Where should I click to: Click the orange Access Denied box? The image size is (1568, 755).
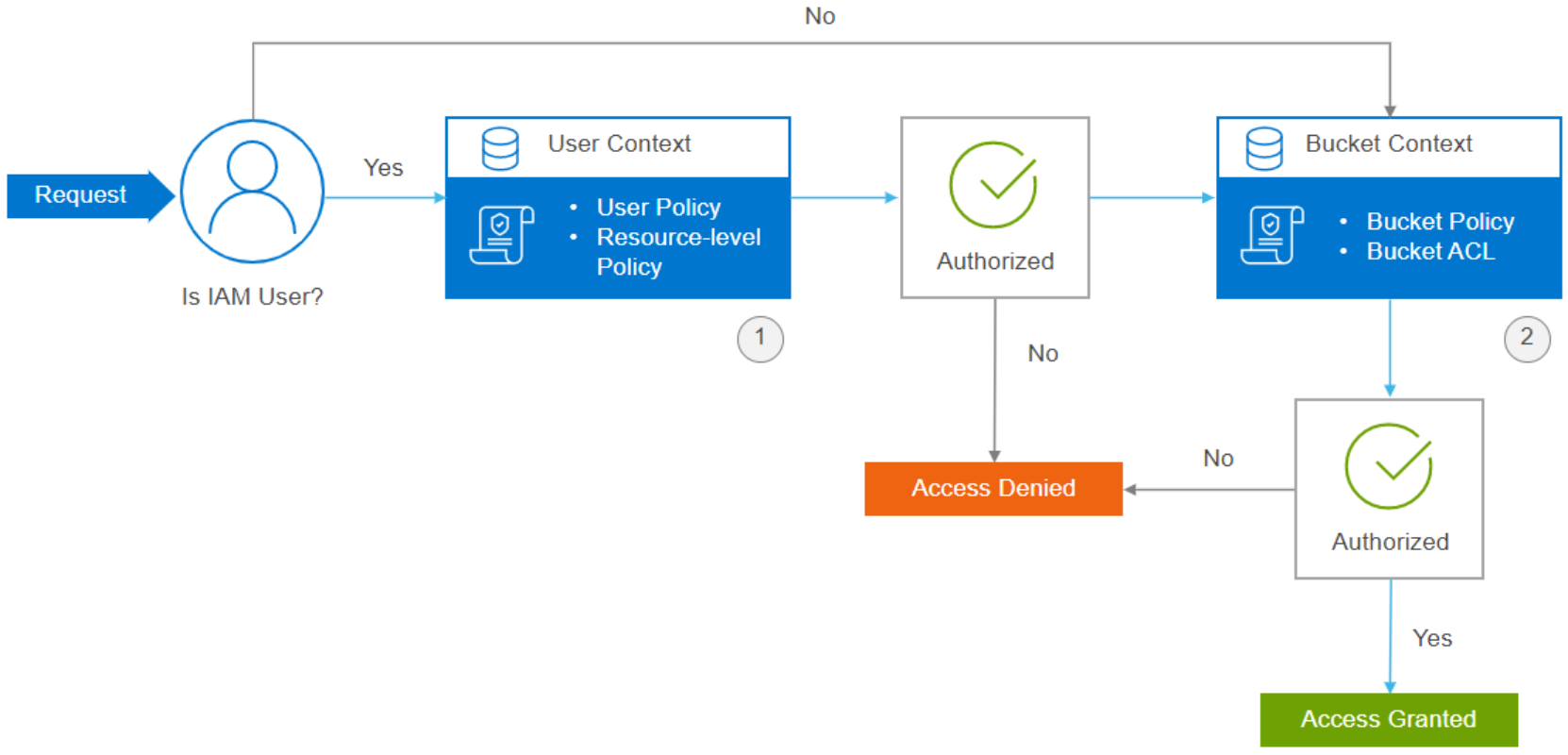tap(993, 488)
